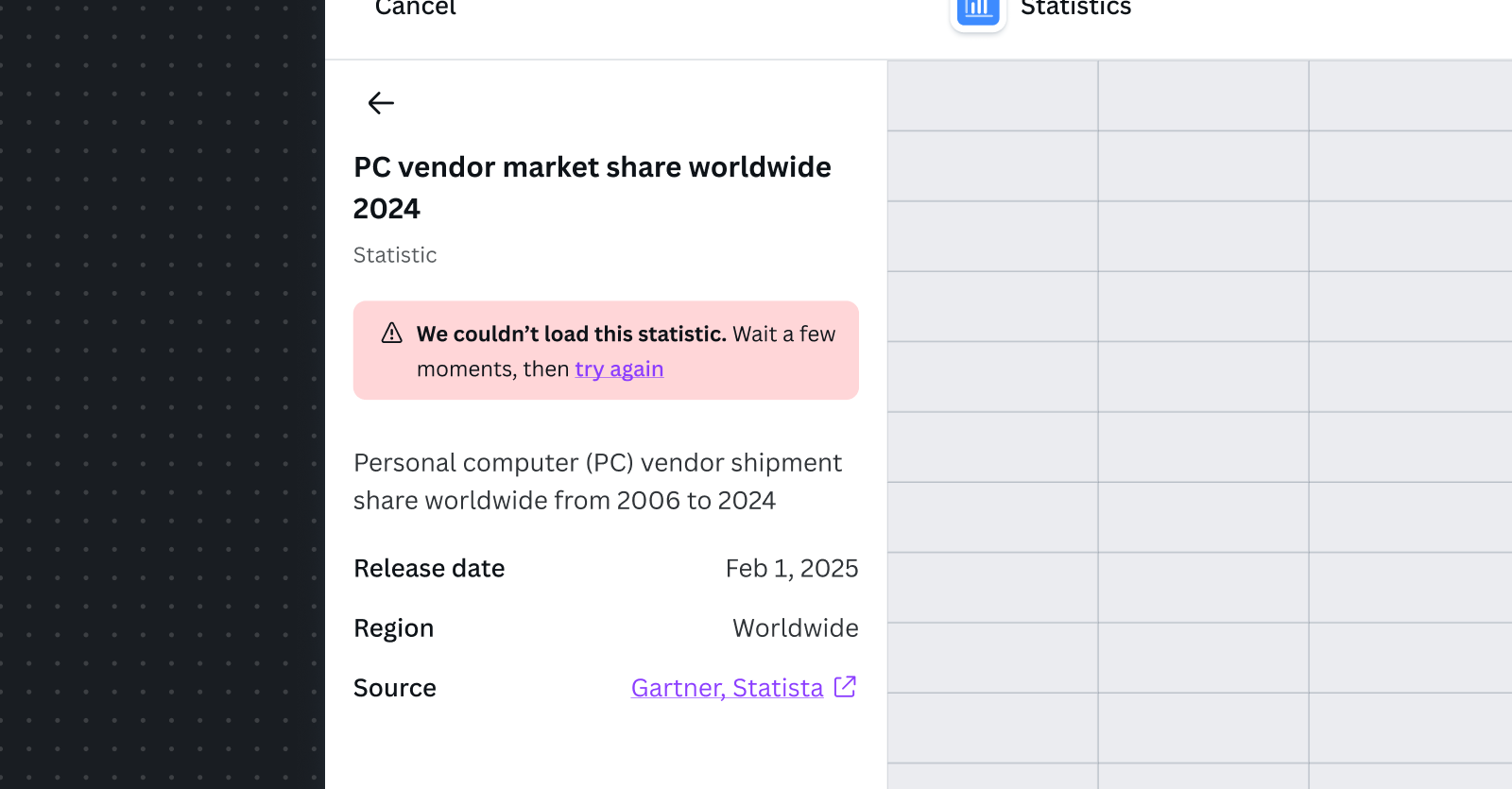Click the try again link
The height and width of the screenshot is (789, 1512).
click(619, 369)
